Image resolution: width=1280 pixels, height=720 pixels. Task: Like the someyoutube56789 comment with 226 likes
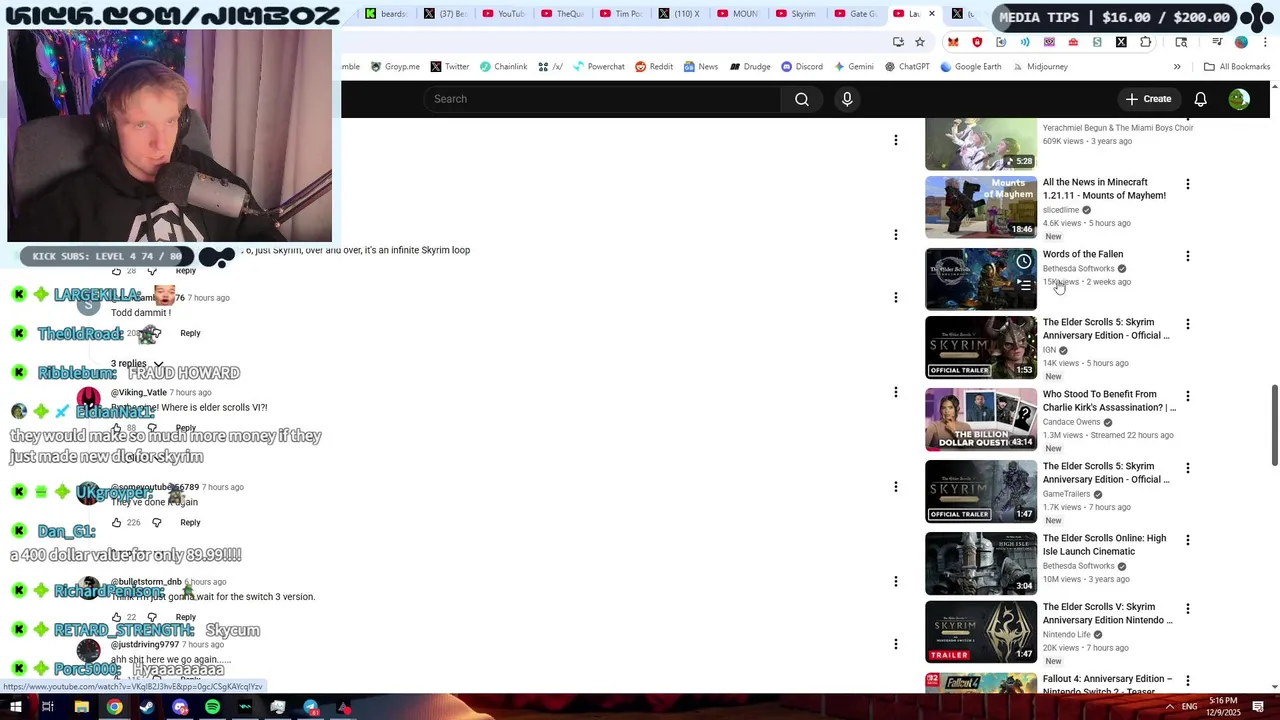click(x=116, y=522)
